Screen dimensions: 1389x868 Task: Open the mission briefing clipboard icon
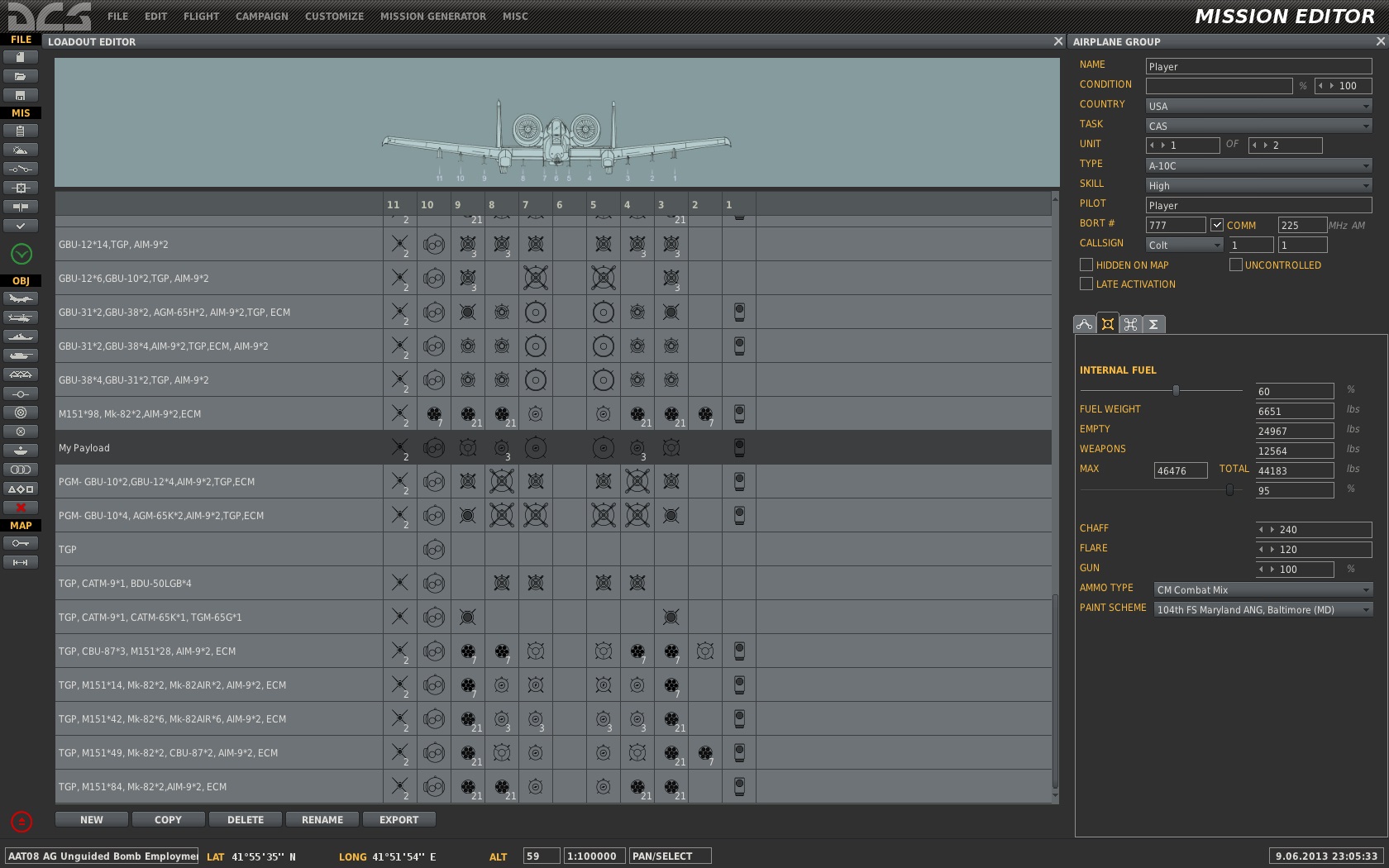coord(21,131)
